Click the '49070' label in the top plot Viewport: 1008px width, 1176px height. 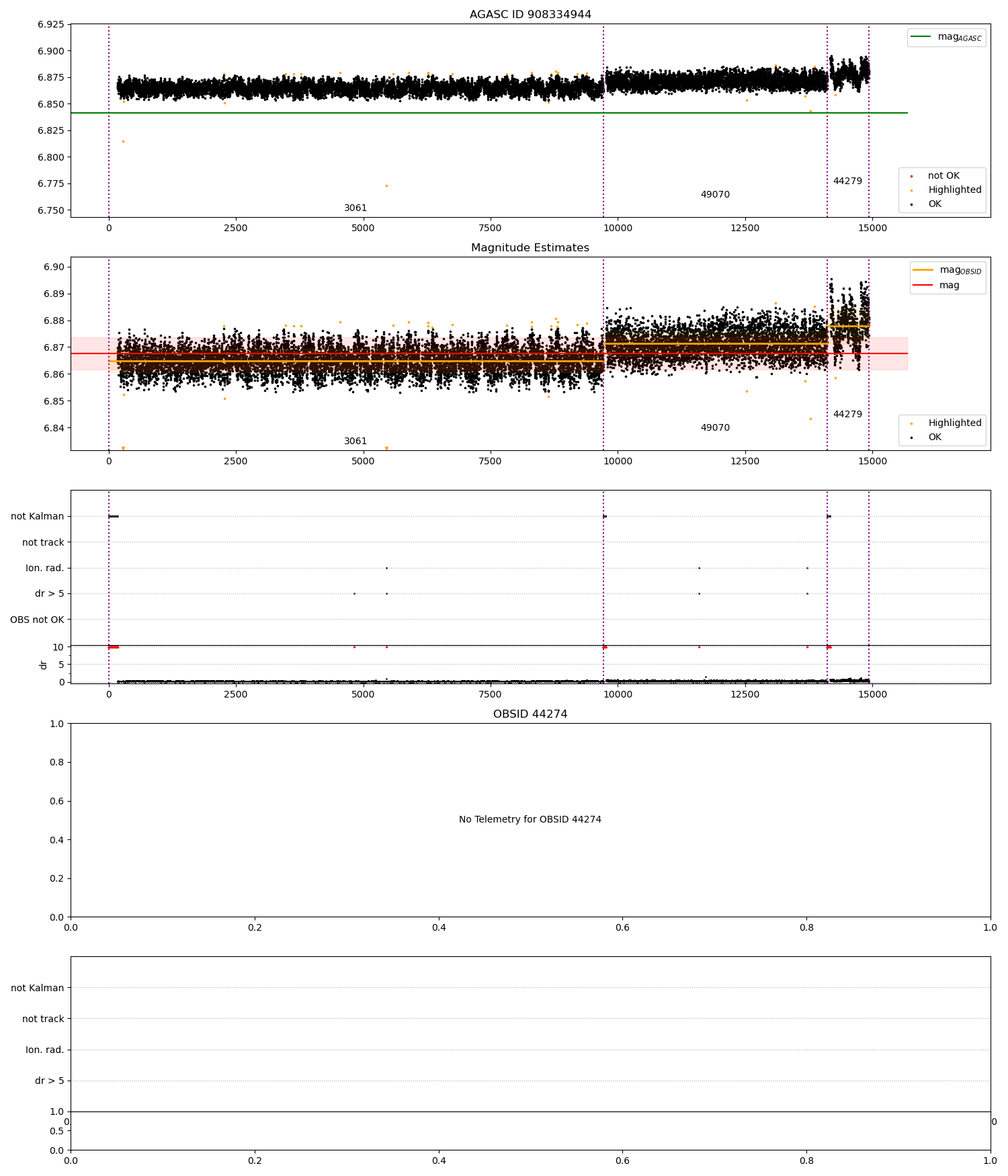point(715,195)
